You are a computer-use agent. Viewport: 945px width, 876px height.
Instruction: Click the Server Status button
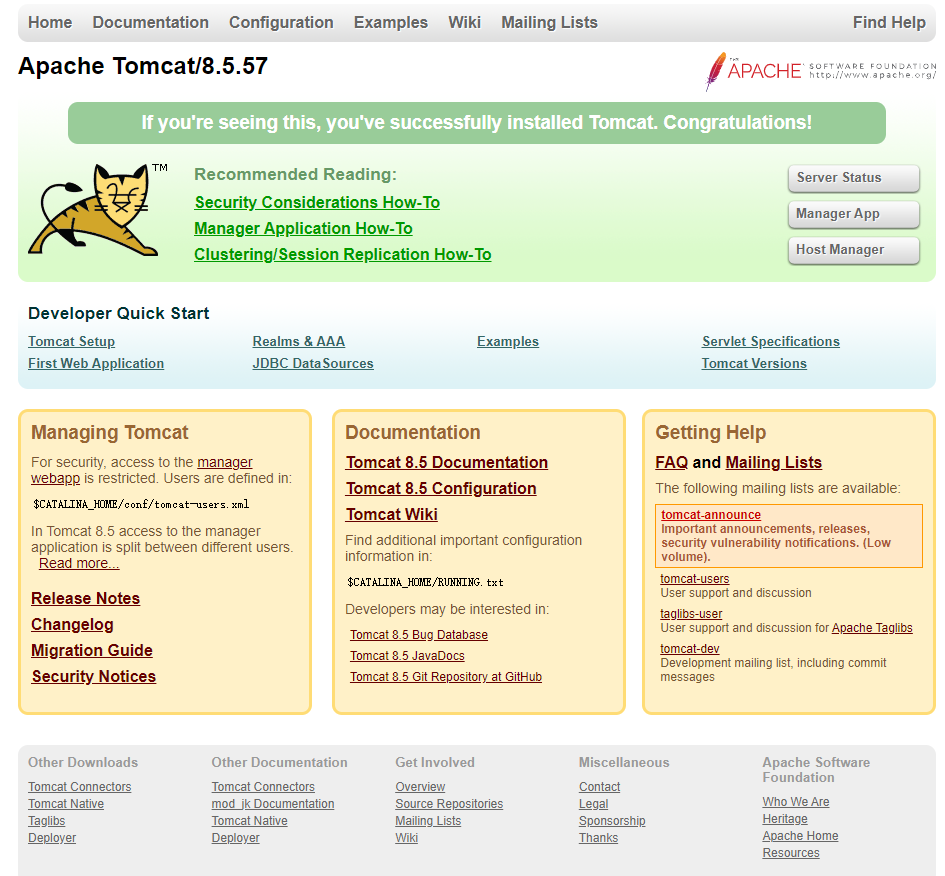[x=853, y=178]
